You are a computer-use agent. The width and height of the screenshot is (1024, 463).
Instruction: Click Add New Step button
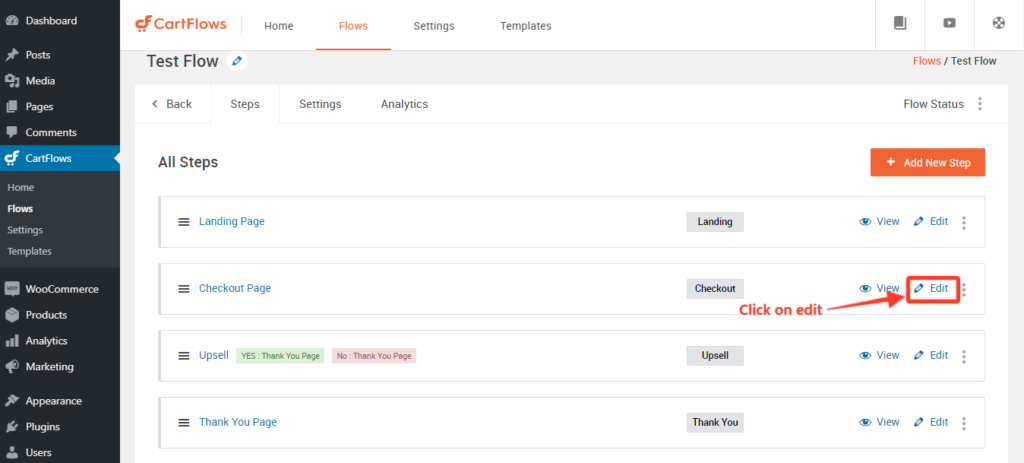pyautogui.click(x=927, y=162)
